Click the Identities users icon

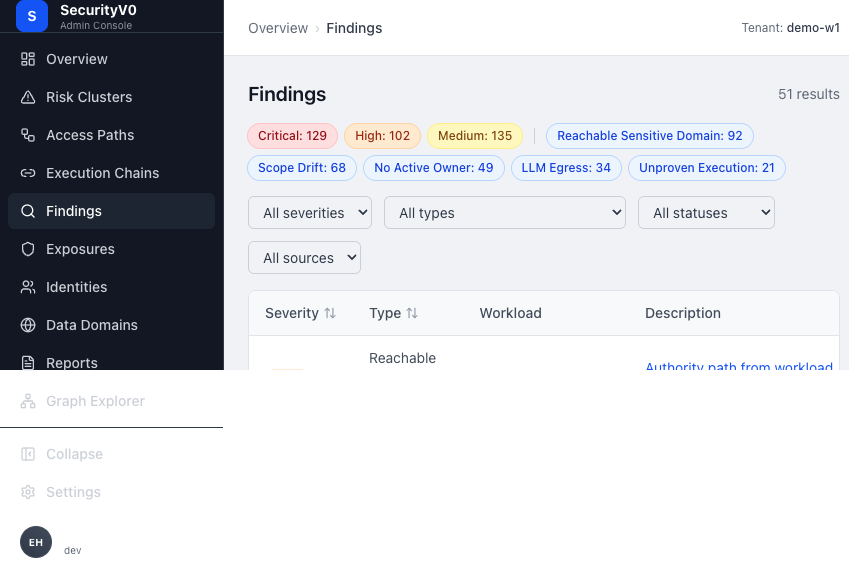[x=28, y=287]
